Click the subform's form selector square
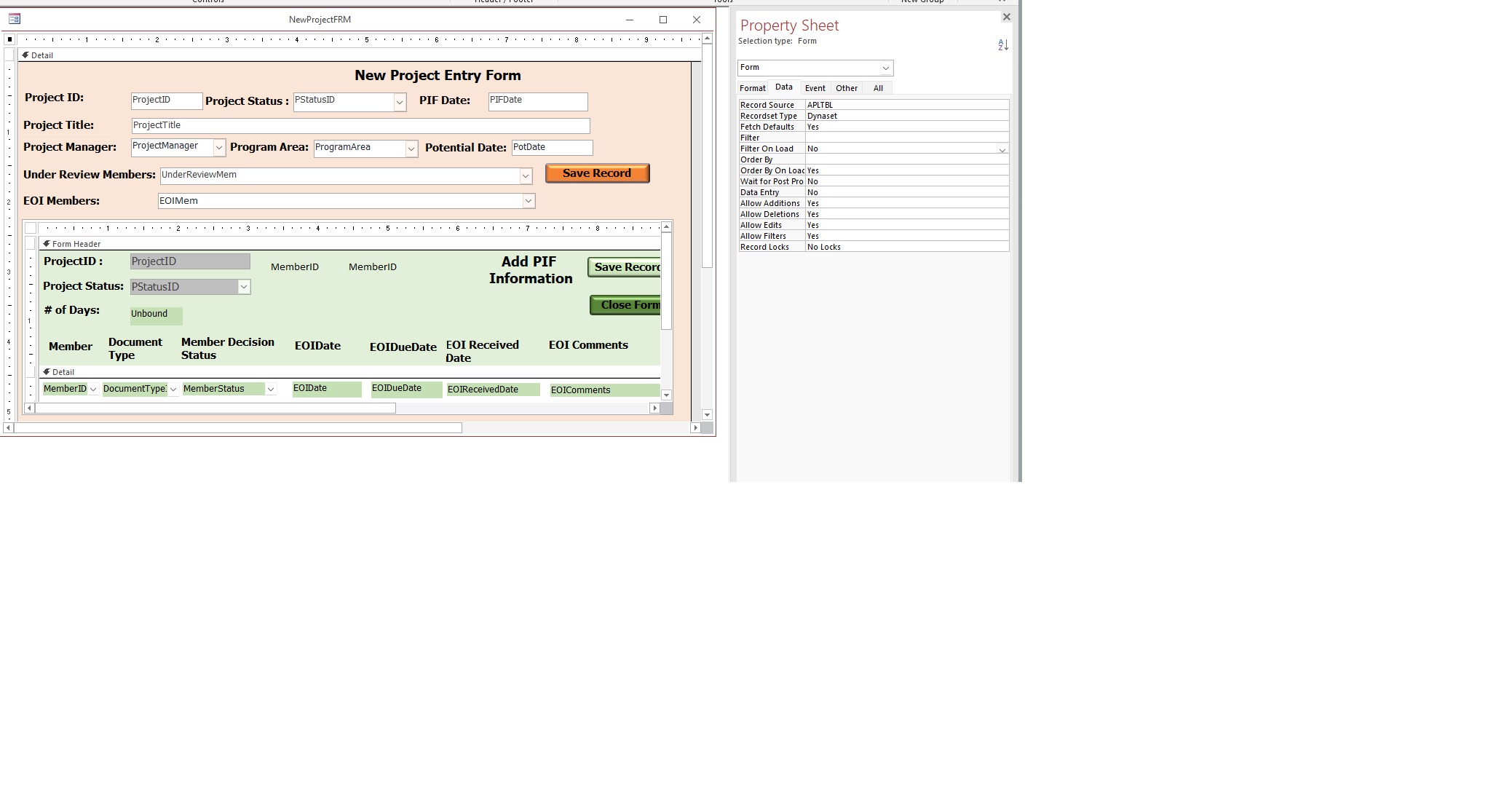 pos(31,227)
